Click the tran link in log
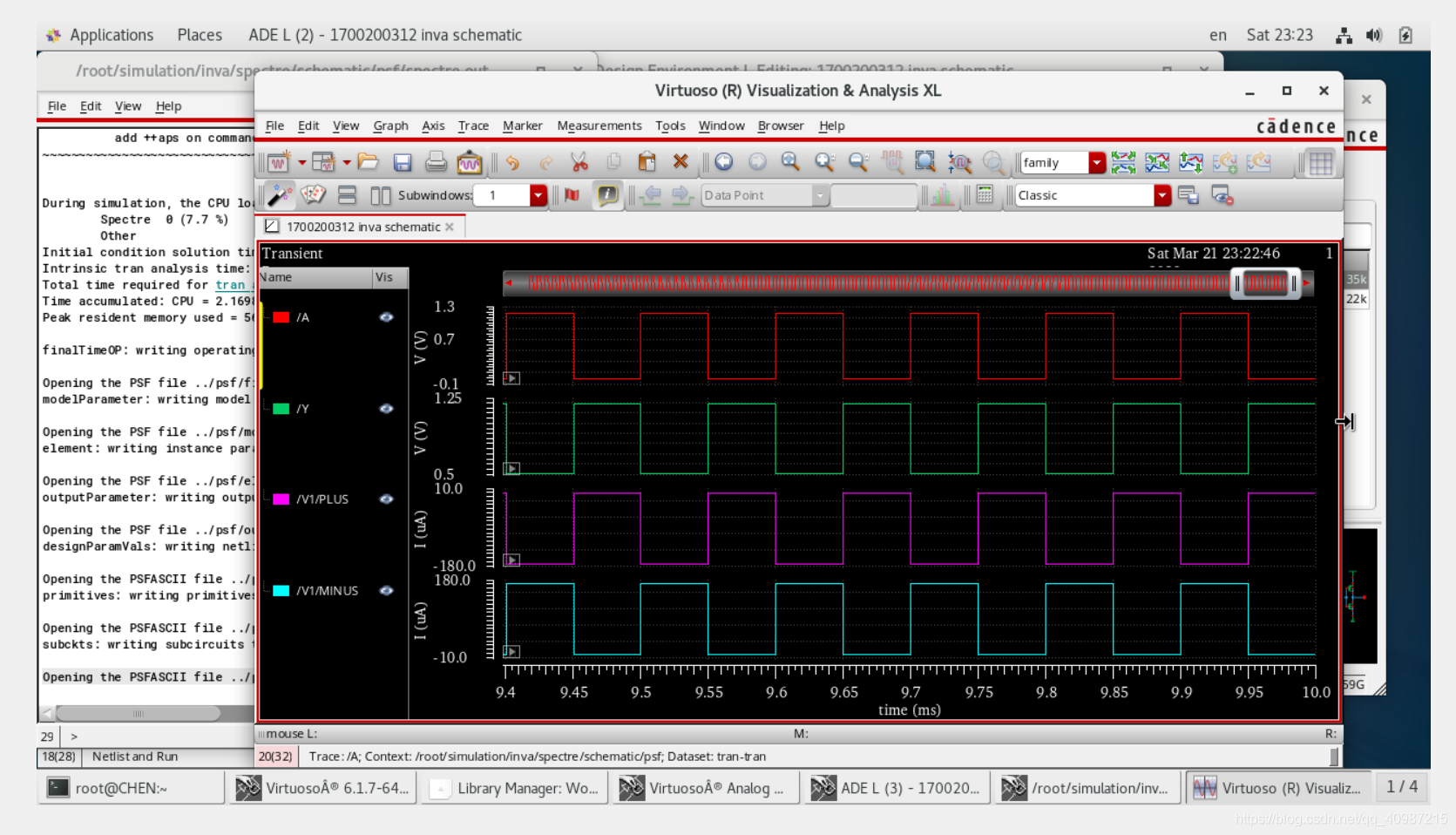 pyautogui.click(x=231, y=285)
